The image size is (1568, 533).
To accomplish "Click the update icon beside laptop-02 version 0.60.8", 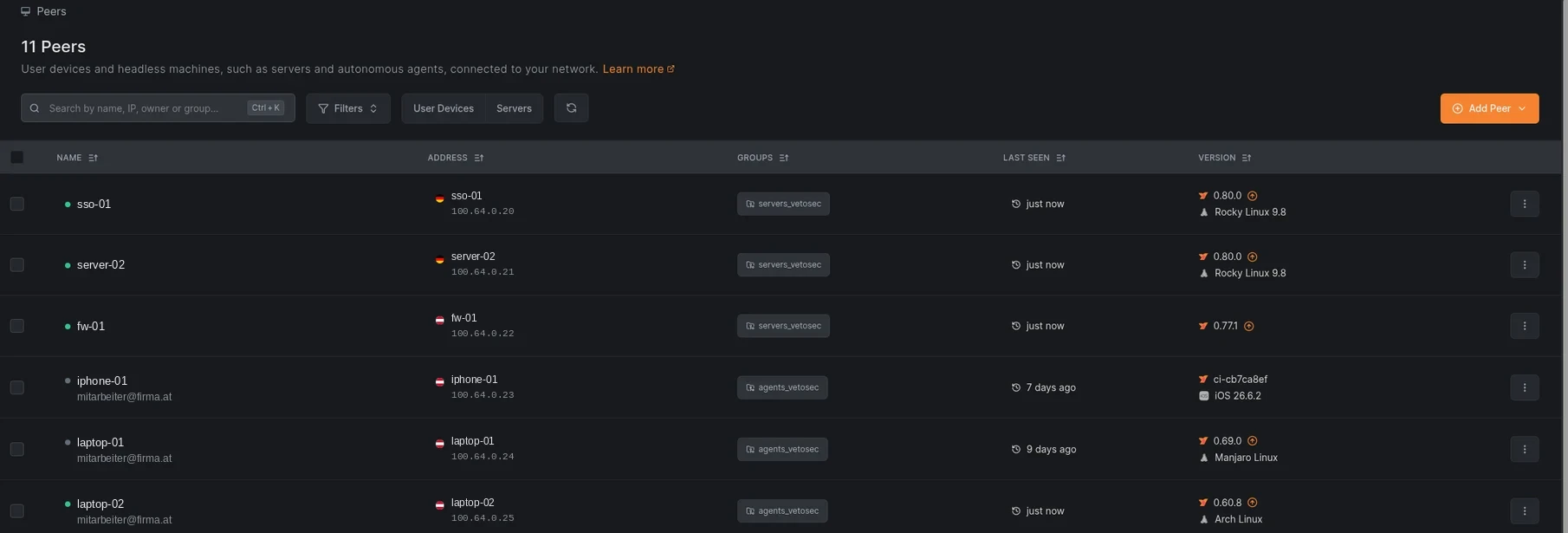I will point(1252,503).
